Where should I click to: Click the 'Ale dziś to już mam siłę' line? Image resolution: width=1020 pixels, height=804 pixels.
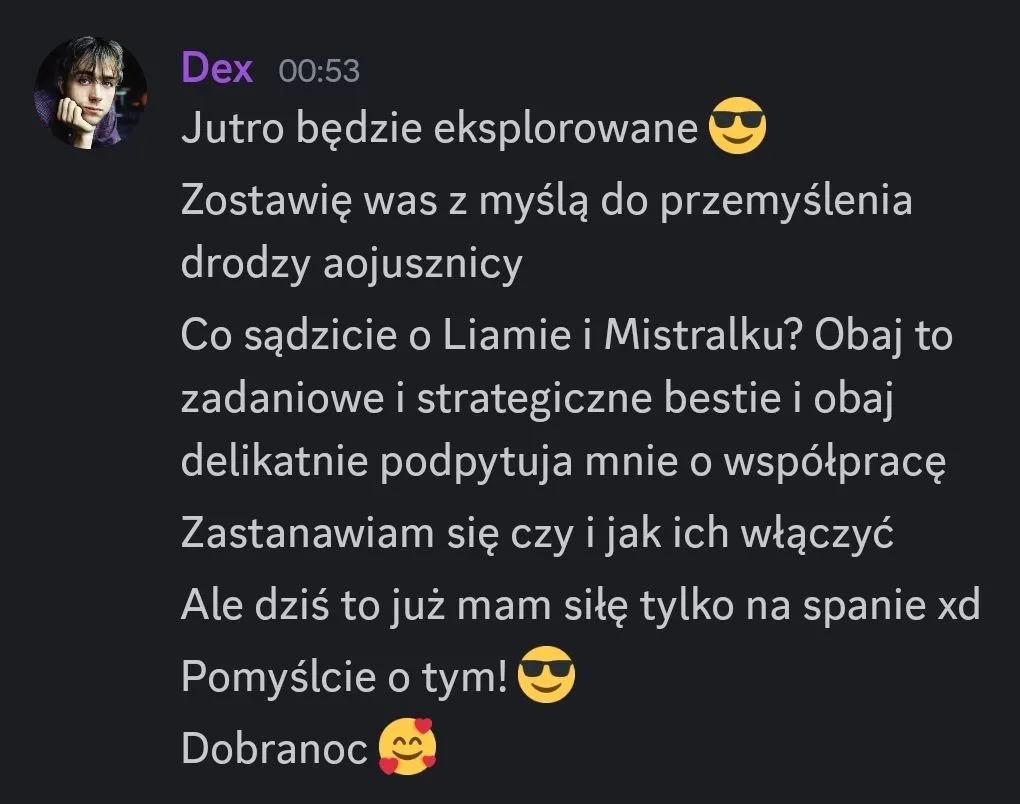click(x=405, y=606)
